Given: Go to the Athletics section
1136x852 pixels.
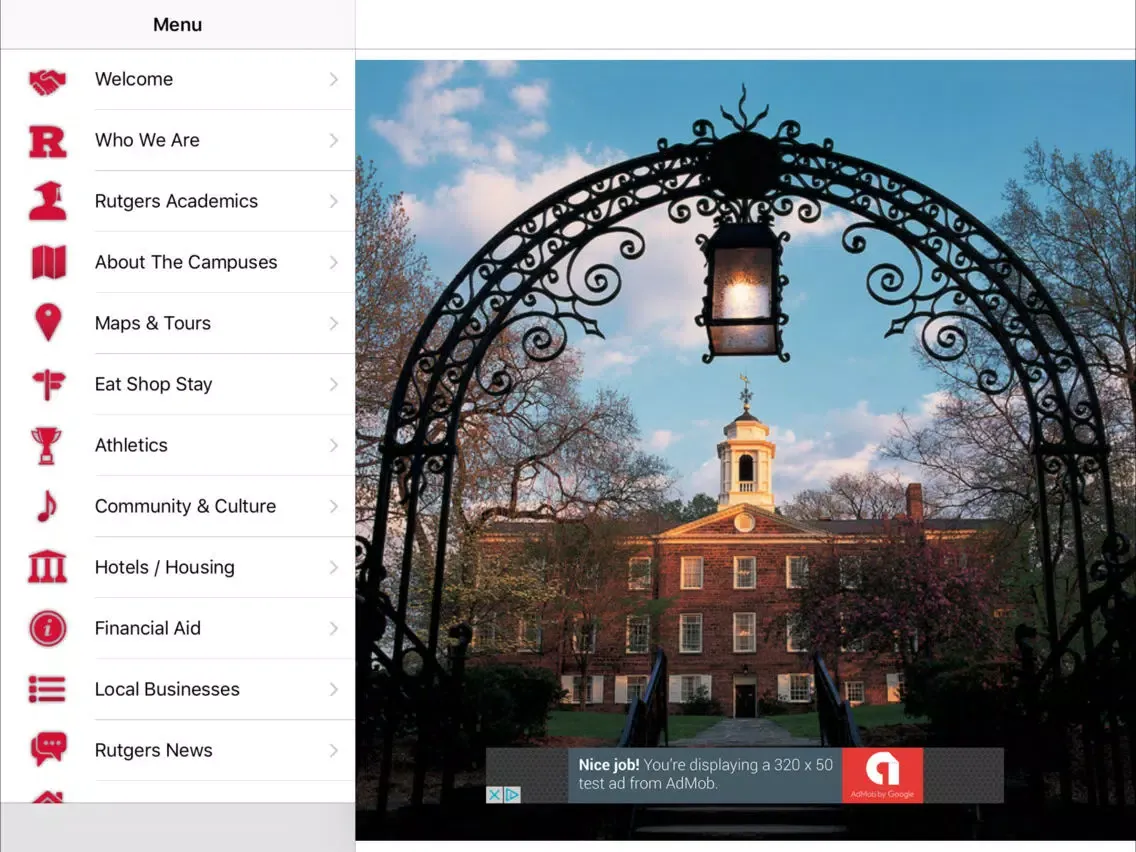Looking at the screenshot, I should [x=178, y=445].
